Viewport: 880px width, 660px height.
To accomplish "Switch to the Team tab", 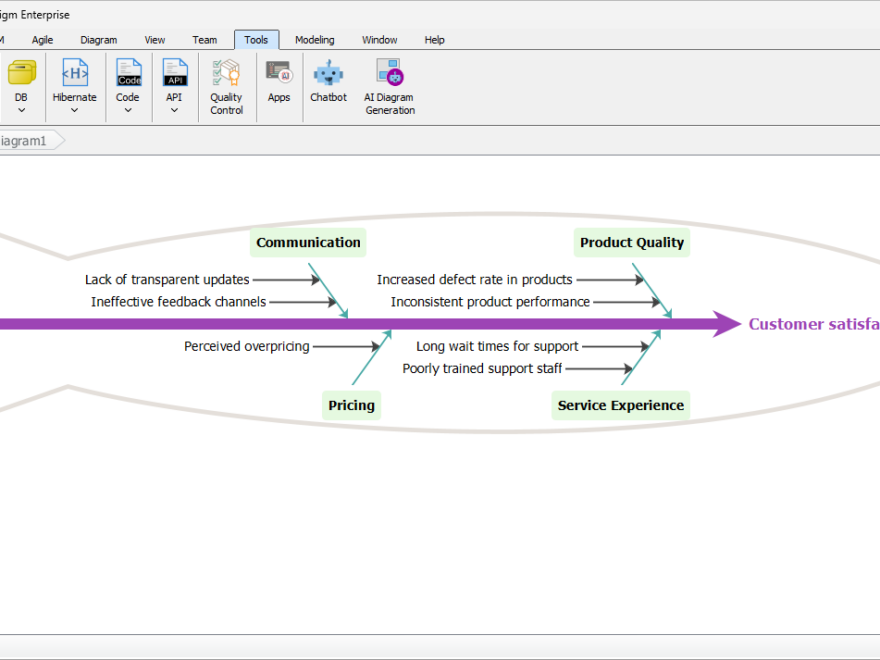I will pos(205,40).
